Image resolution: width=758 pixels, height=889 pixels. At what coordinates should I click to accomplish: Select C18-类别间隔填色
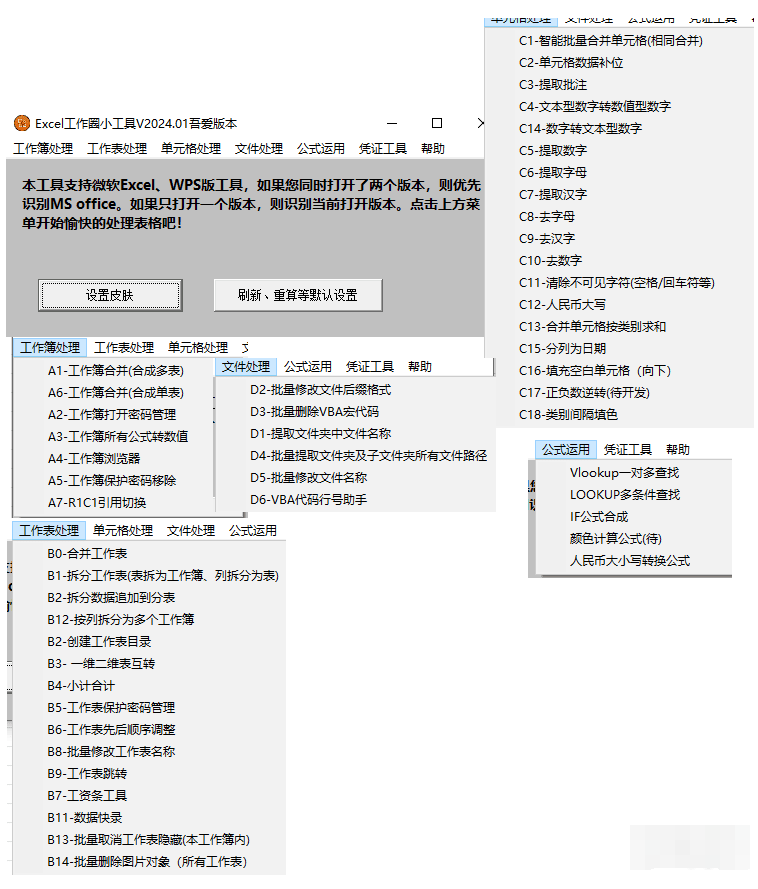pyautogui.click(x=569, y=415)
